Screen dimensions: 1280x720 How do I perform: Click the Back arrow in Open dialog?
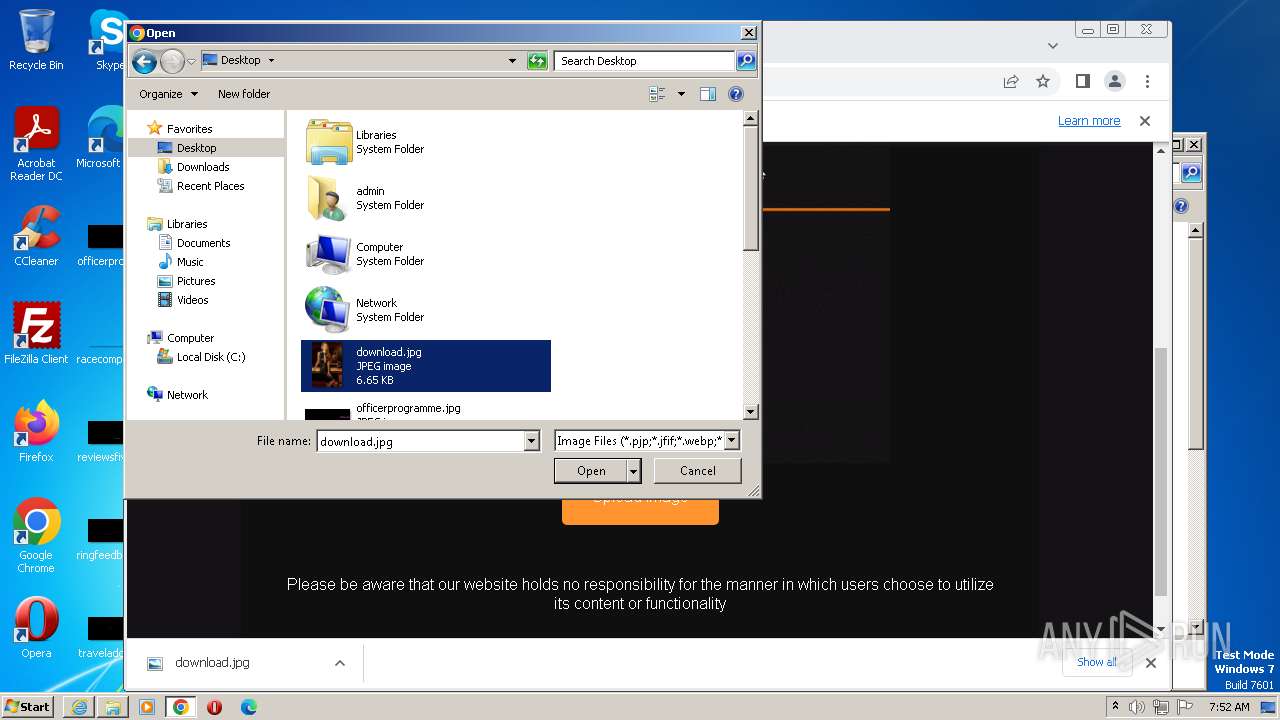click(x=144, y=61)
